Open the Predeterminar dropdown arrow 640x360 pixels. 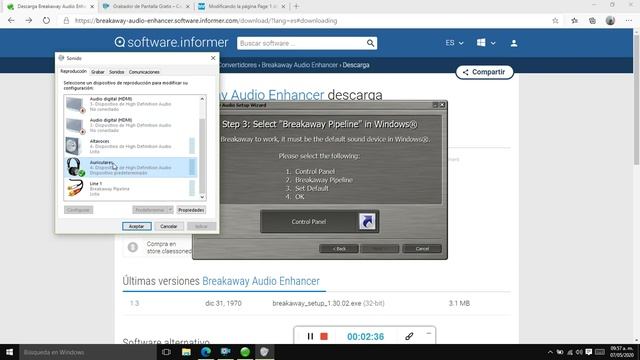tap(171, 210)
